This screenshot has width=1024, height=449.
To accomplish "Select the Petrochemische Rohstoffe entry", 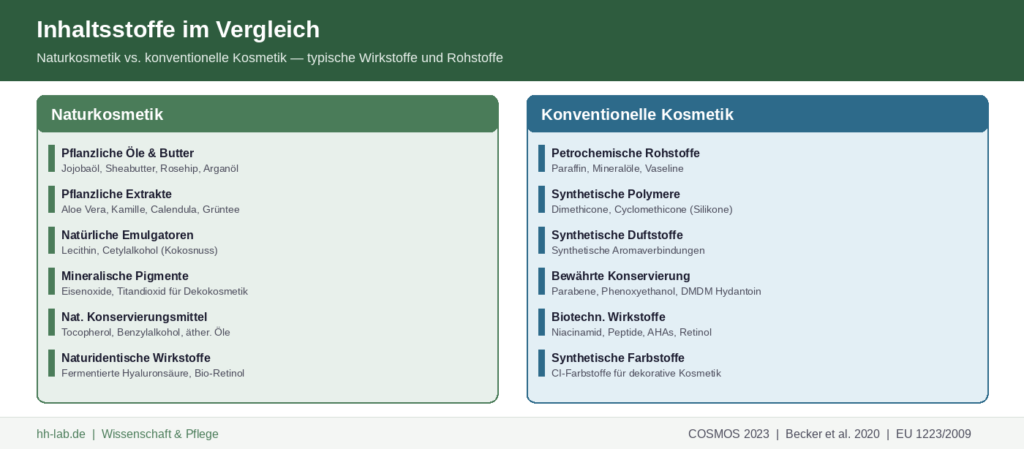I will 625,153.
